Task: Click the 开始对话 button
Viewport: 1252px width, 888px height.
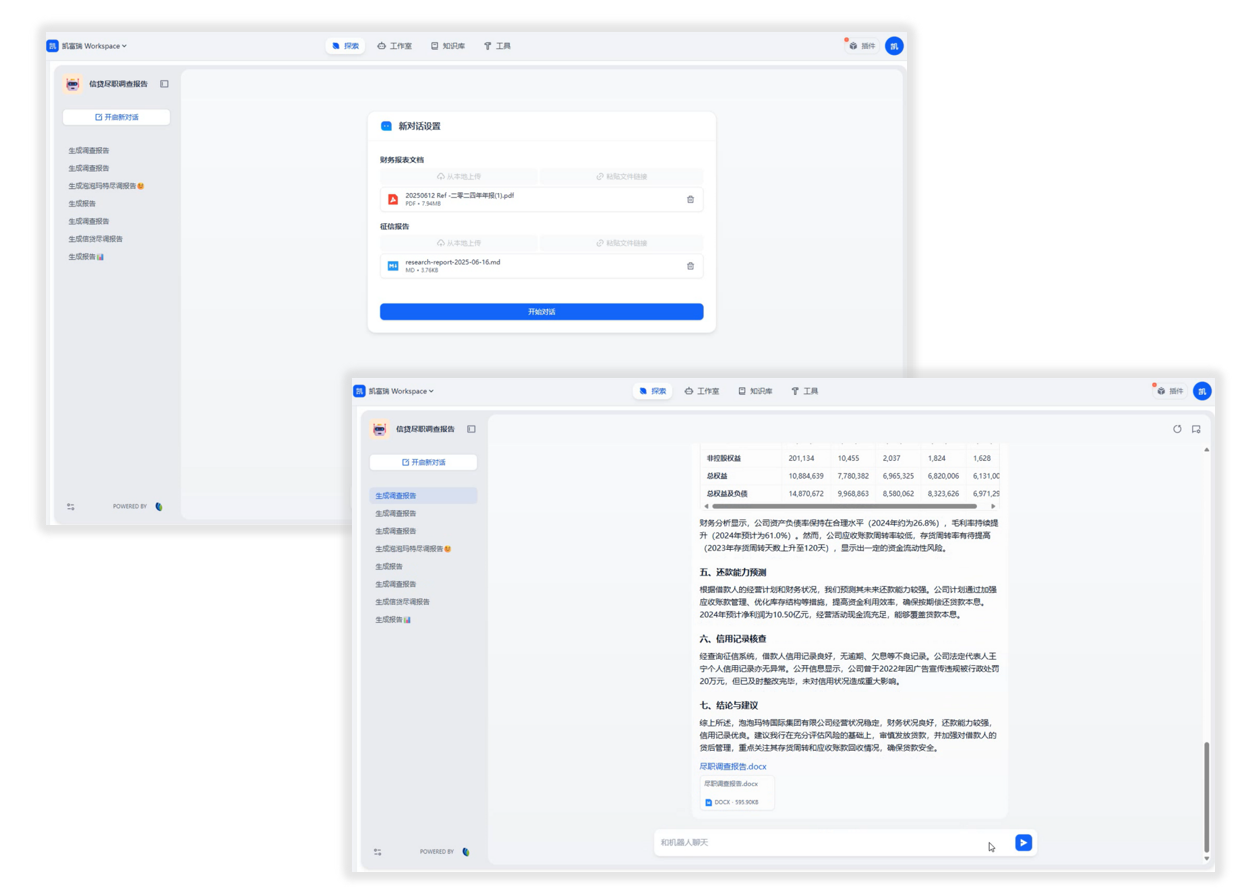Action: pos(541,312)
